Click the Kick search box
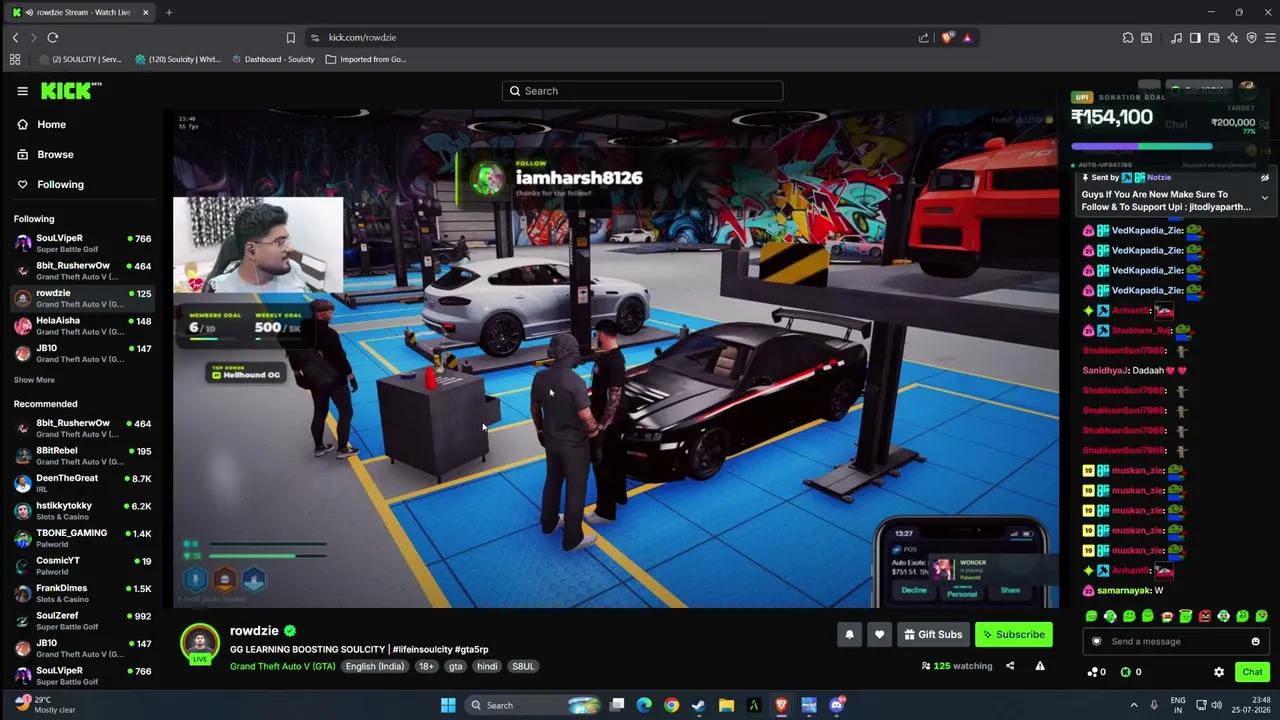The image size is (1280, 720). (x=642, y=91)
